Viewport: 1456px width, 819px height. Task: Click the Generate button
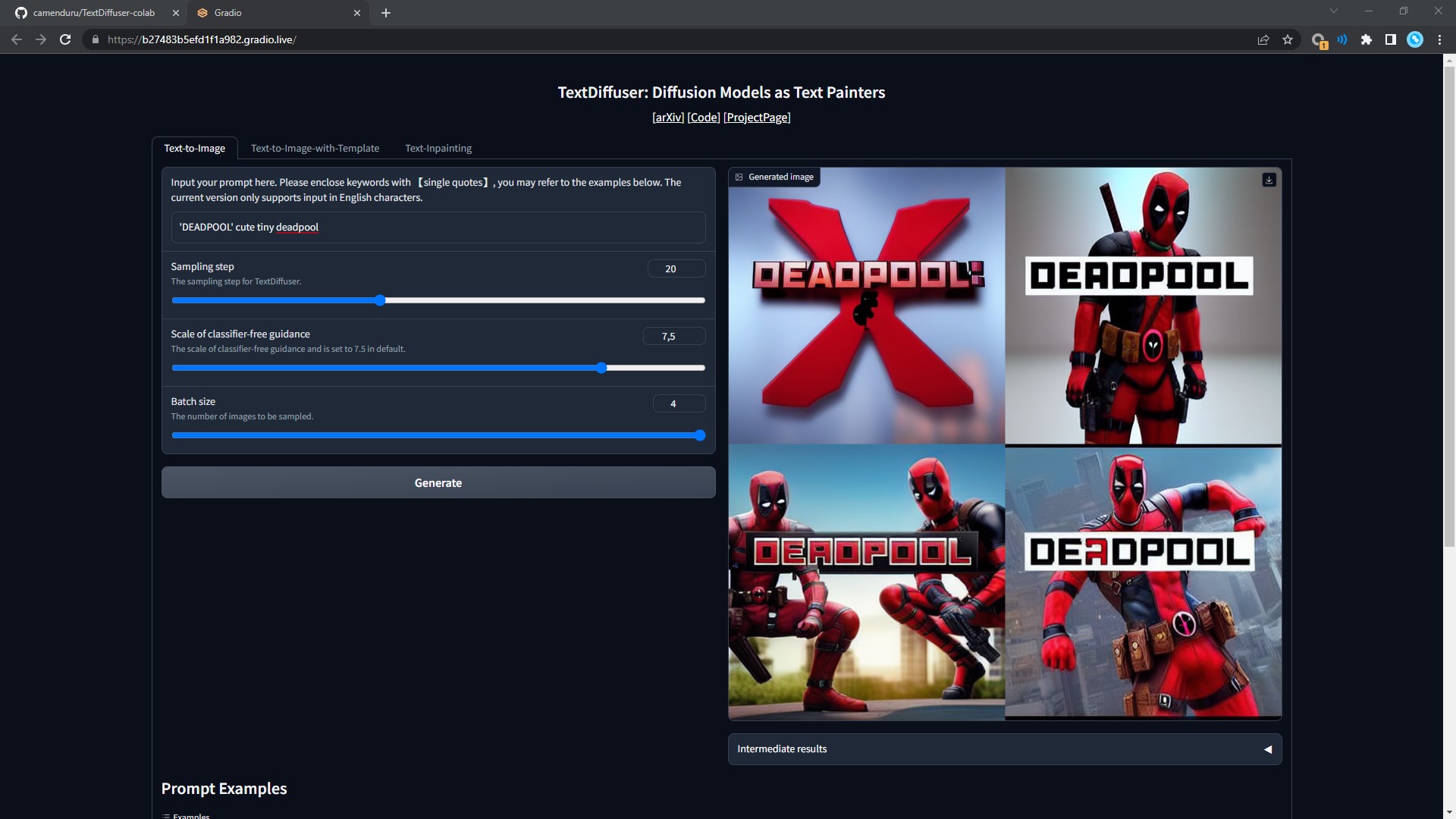tap(438, 483)
